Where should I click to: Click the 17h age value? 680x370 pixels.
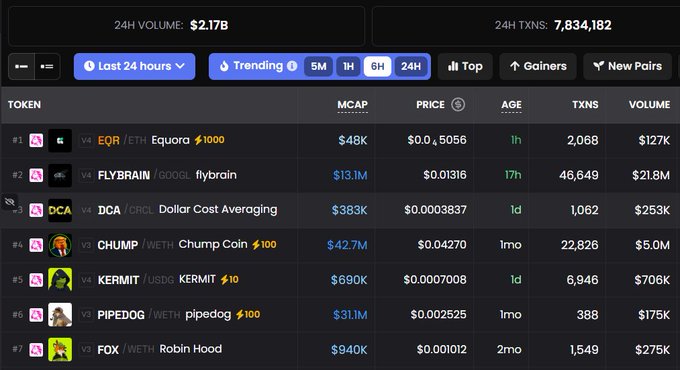pos(513,175)
